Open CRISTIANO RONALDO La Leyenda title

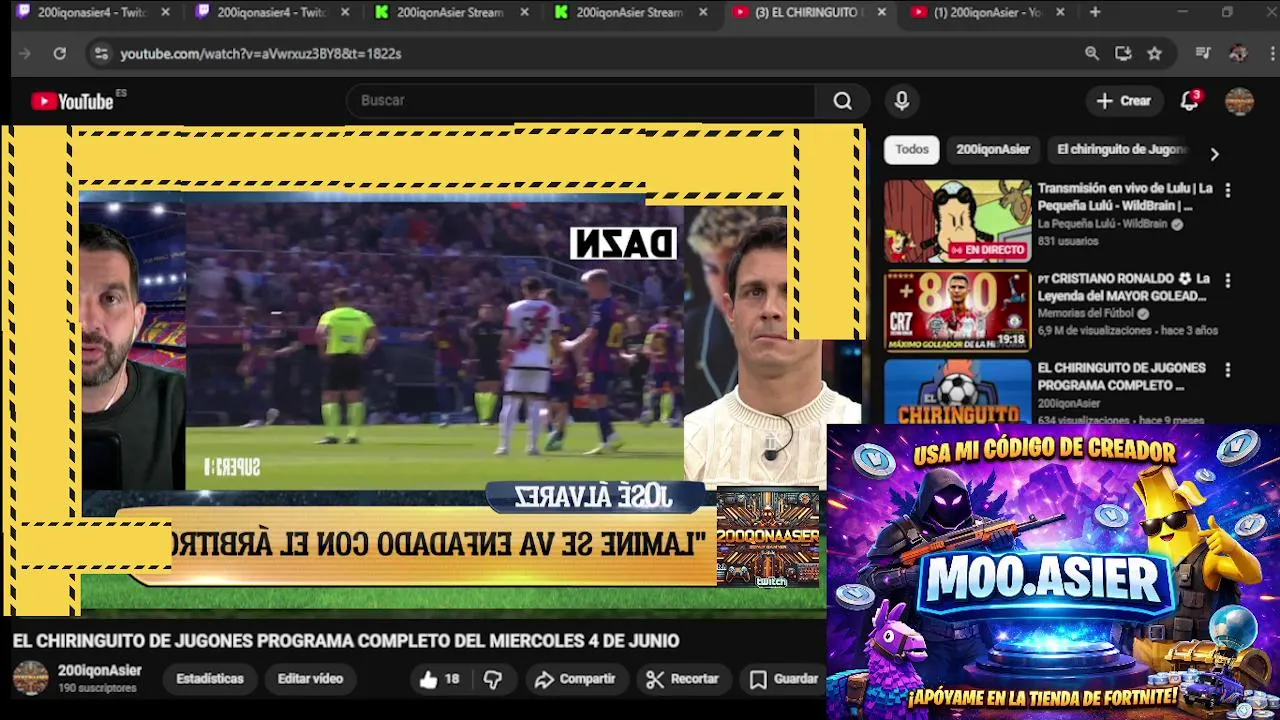[x=1124, y=287]
